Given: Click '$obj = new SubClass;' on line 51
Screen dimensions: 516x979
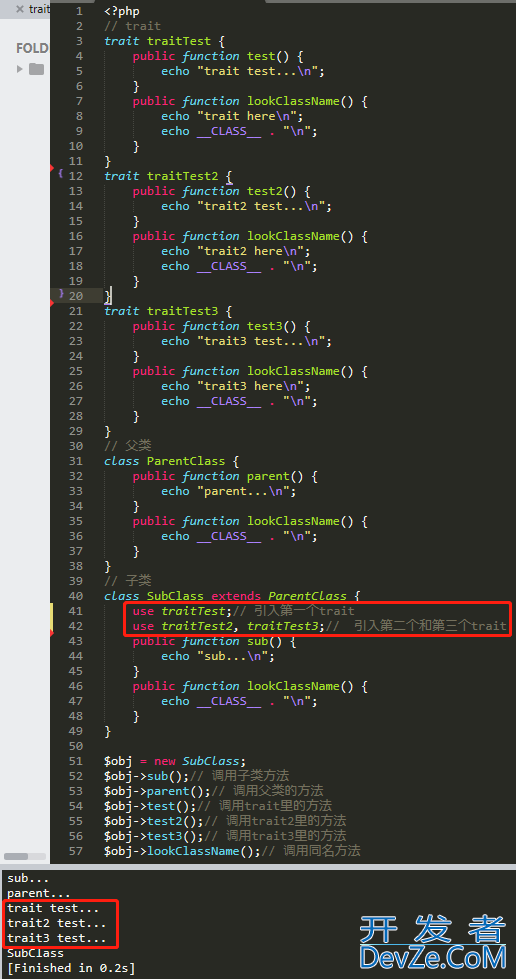Looking at the screenshot, I should pos(176,761).
